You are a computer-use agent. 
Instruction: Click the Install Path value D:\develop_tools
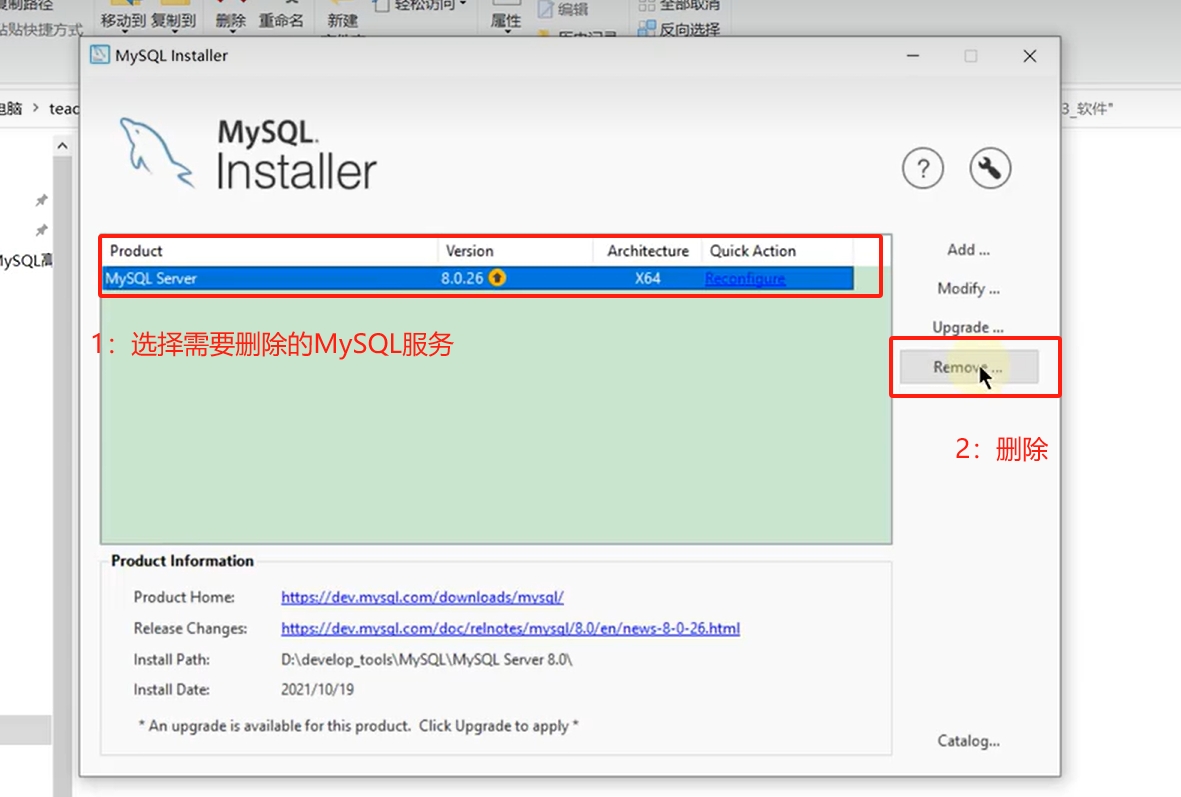(x=426, y=659)
